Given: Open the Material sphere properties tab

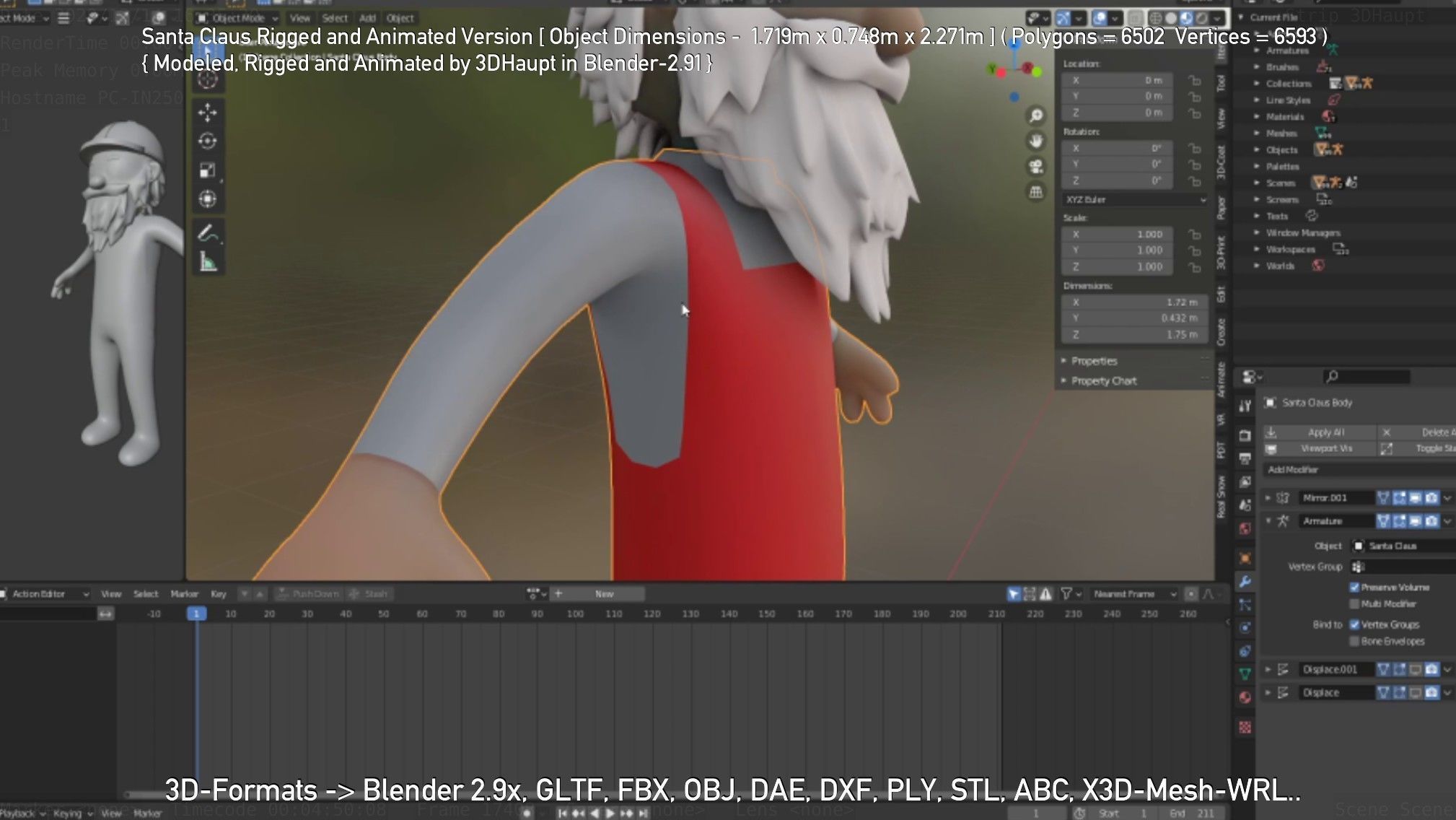Looking at the screenshot, I should 1245,697.
